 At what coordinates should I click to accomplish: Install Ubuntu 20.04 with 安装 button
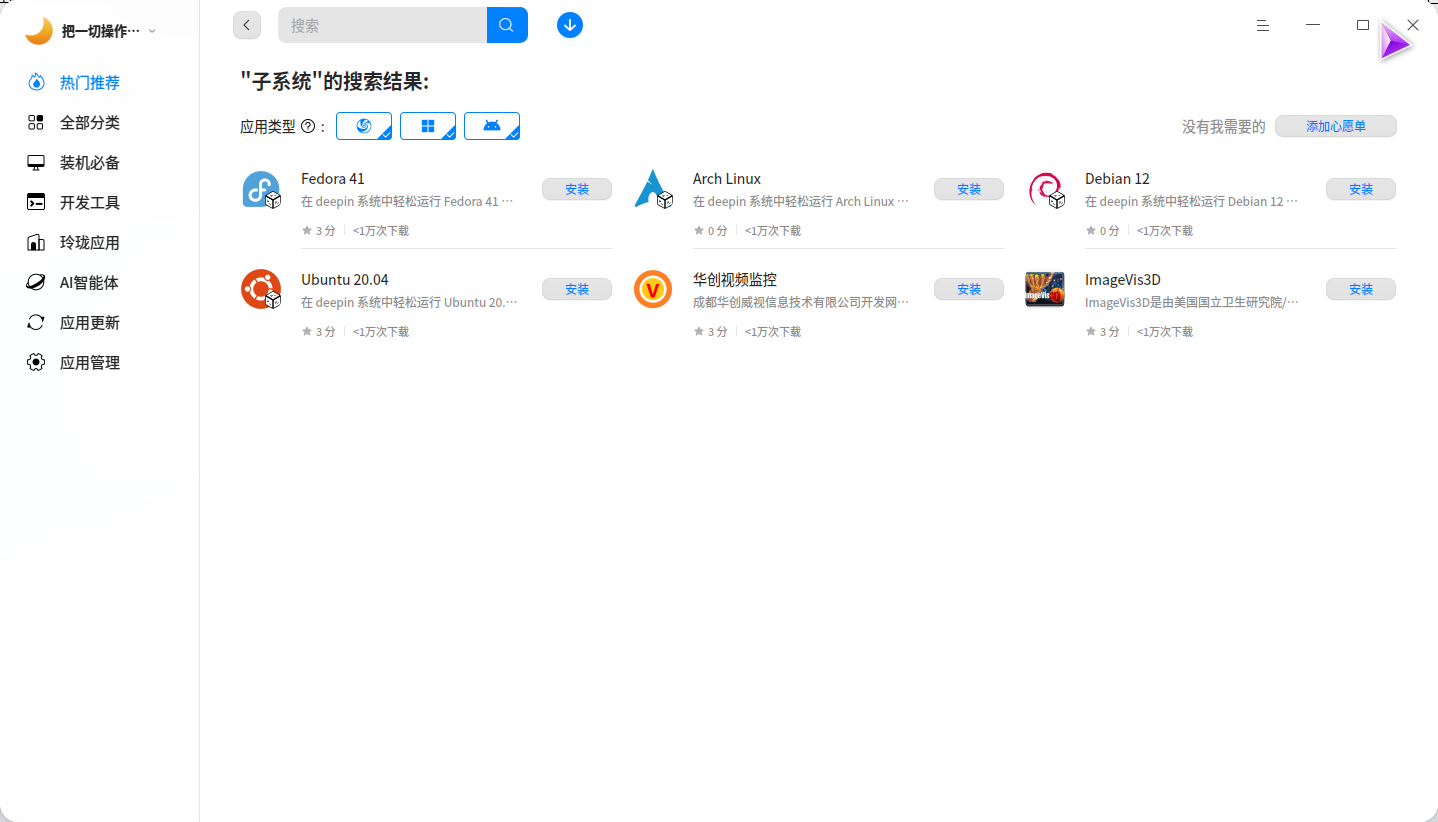pyautogui.click(x=577, y=289)
